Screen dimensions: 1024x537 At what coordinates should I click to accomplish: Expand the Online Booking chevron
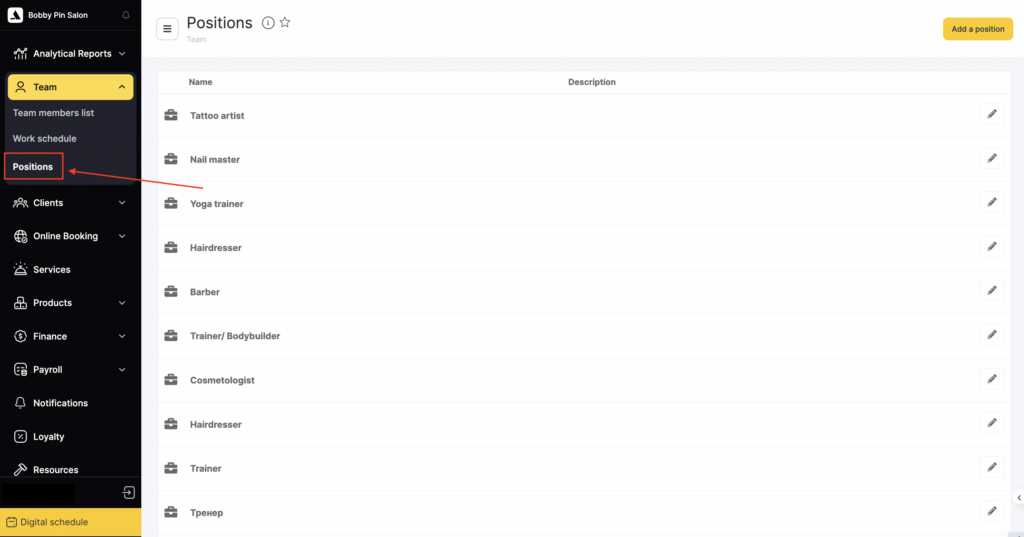point(122,236)
